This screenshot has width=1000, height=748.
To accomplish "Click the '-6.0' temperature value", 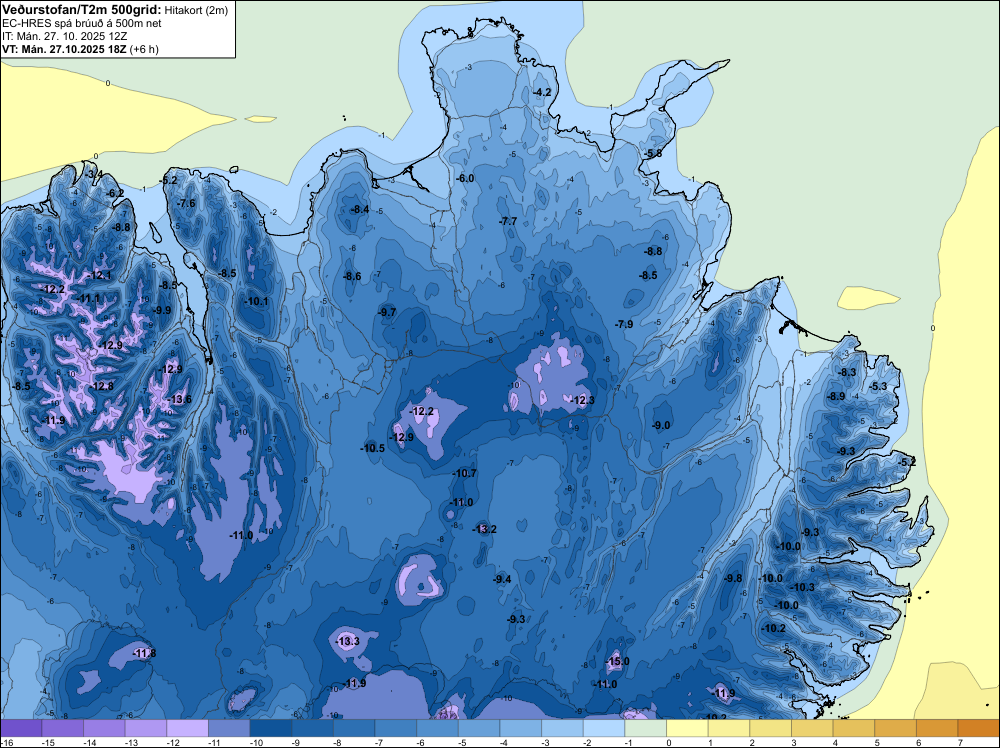I will (466, 179).
